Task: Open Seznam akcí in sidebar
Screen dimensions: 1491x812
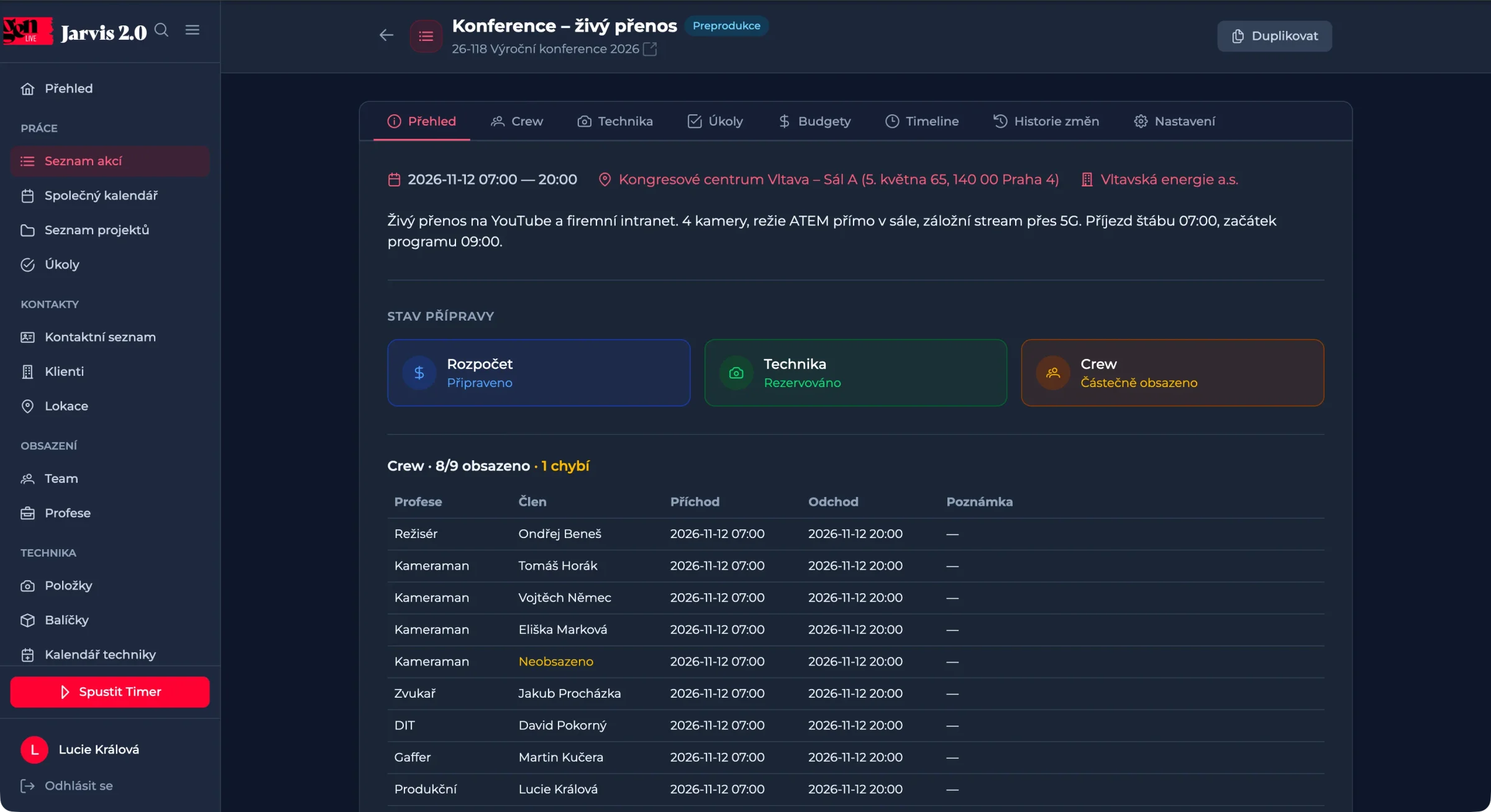Action: click(x=110, y=162)
